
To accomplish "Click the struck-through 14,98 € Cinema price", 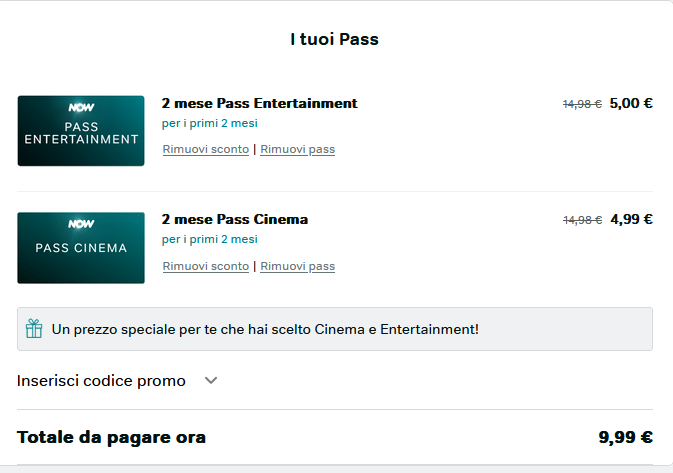I will (x=582, y=220).
